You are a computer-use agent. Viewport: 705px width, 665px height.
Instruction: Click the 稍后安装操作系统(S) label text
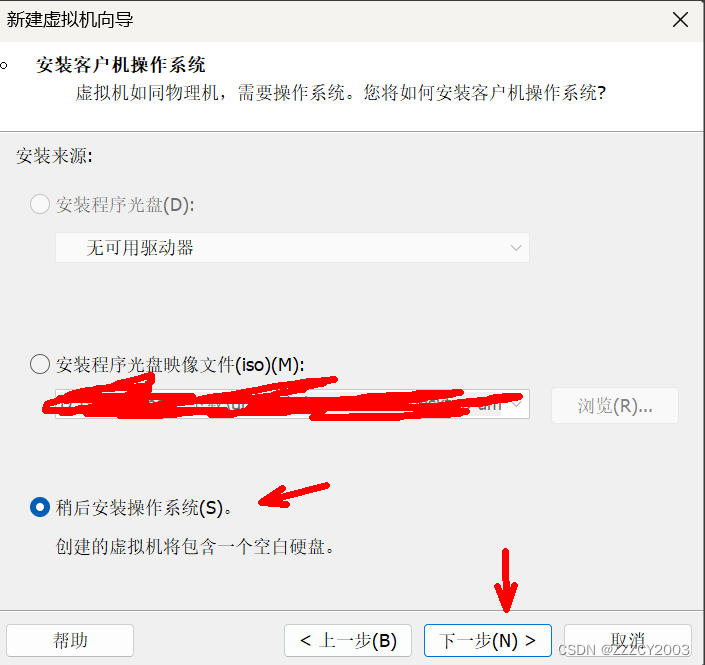[143, 508]
